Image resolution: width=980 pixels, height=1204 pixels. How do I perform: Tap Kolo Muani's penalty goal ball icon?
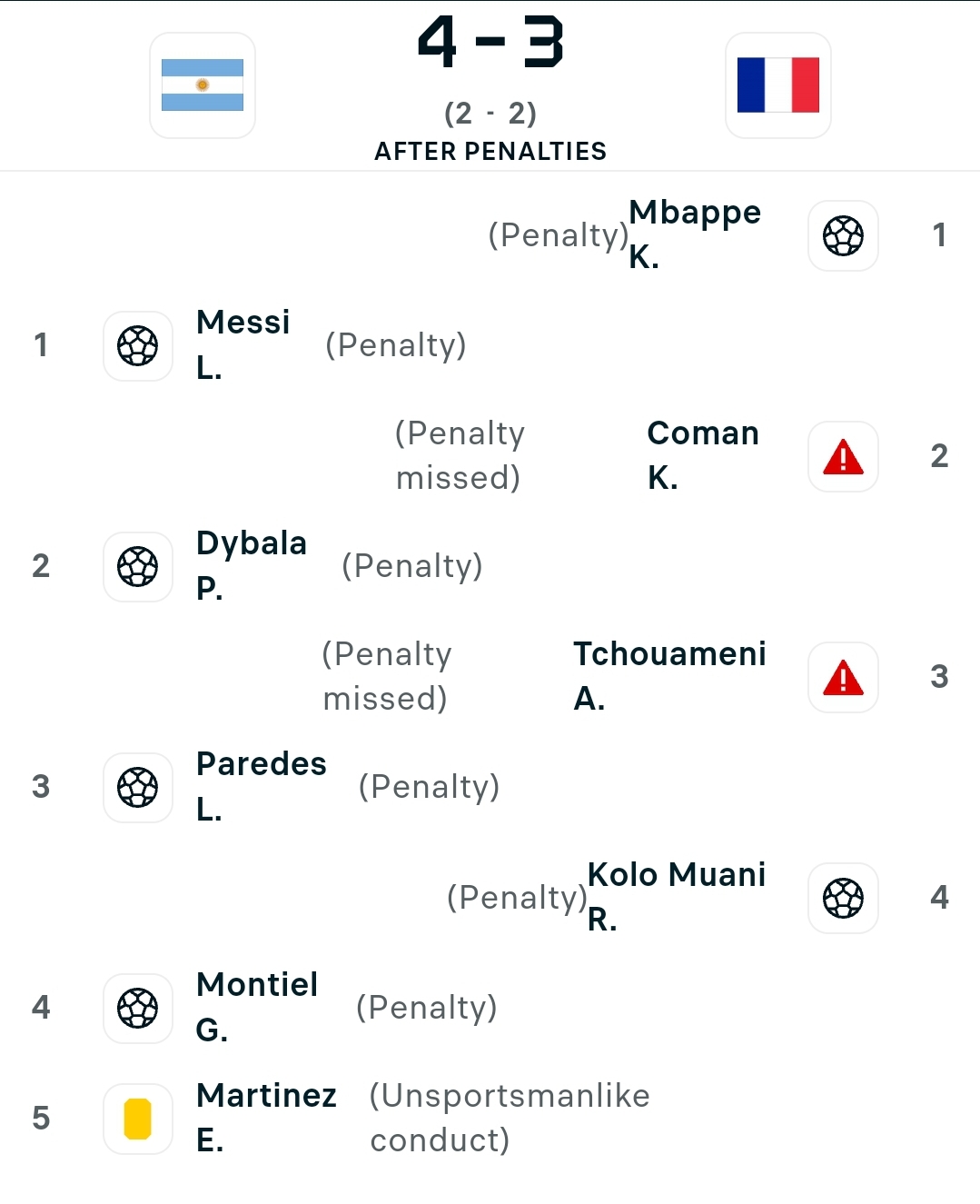(843, 898)
